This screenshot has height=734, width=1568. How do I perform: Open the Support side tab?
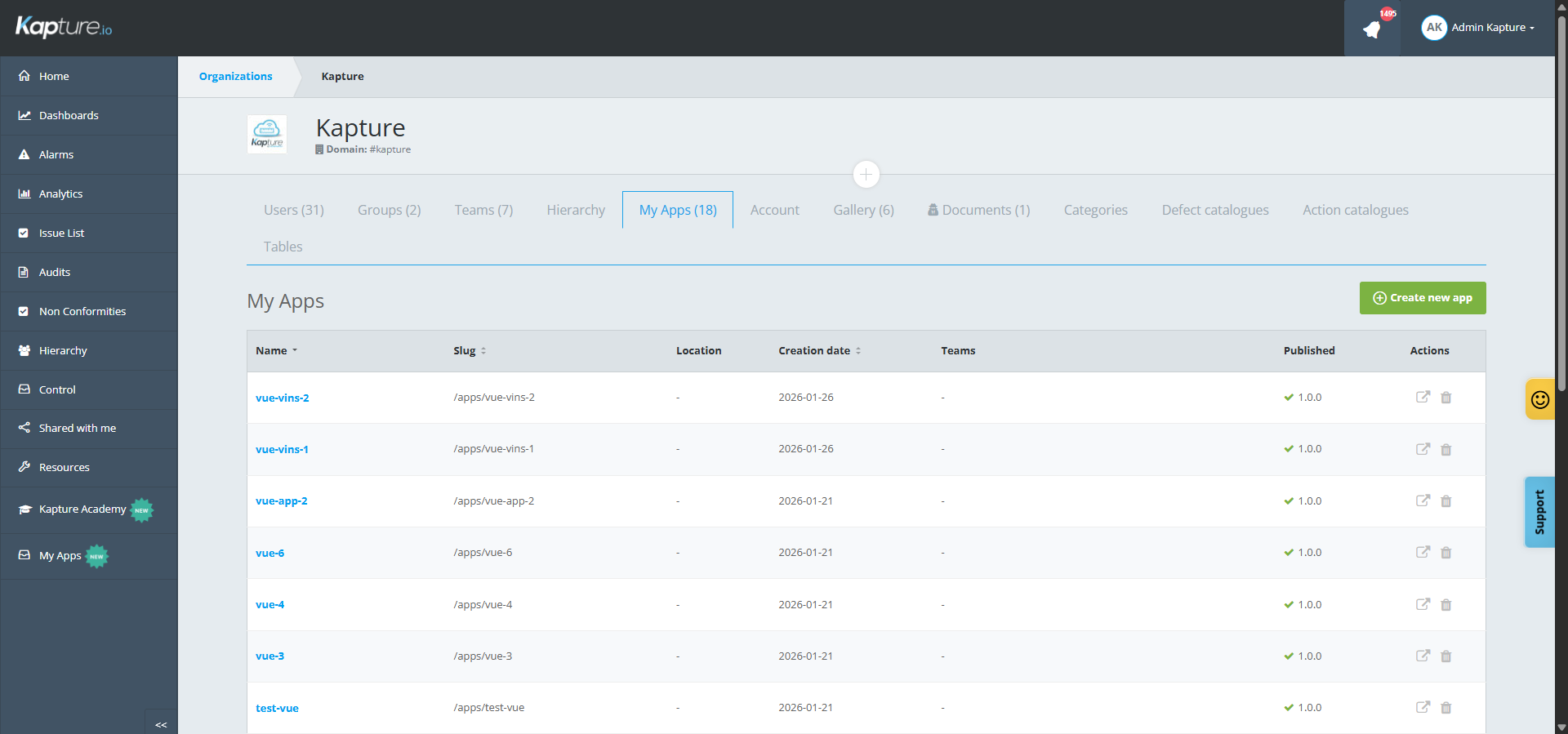(1540, 512)
